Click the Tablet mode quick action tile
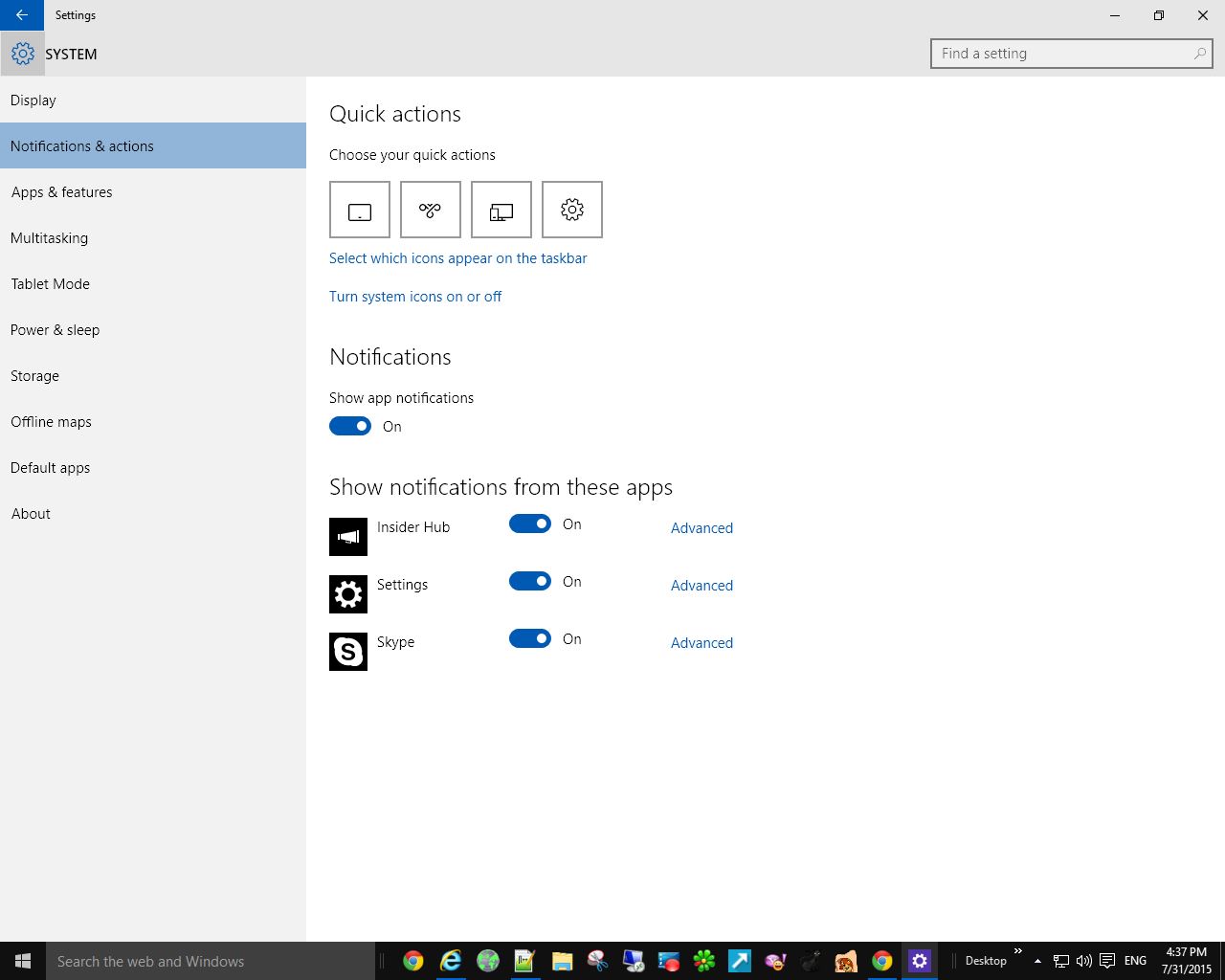 point(360,210)
